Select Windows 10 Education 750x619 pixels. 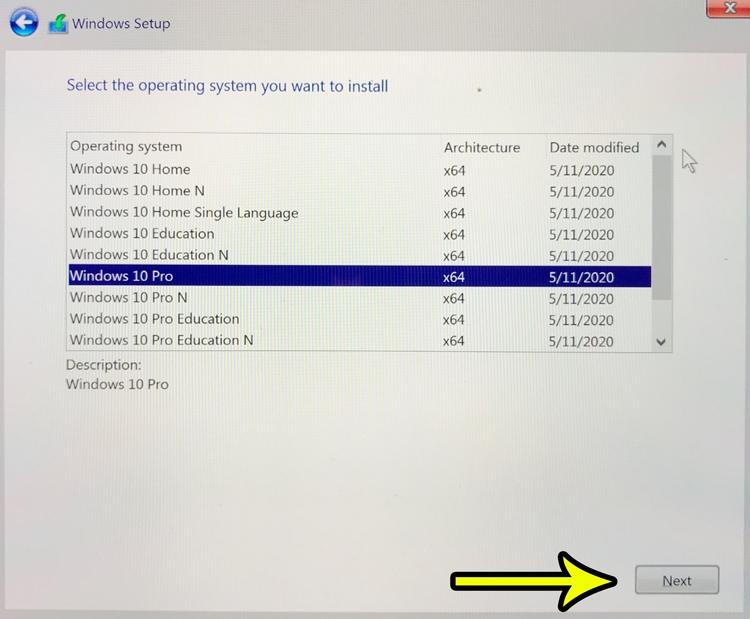click(360, 234)
